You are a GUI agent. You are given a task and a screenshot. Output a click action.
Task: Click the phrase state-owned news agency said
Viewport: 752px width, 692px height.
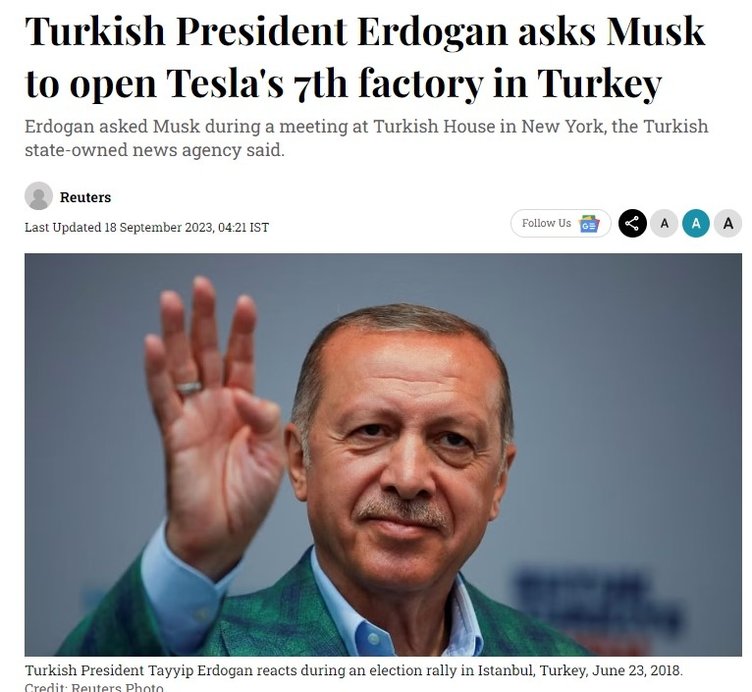coord(154,150)
